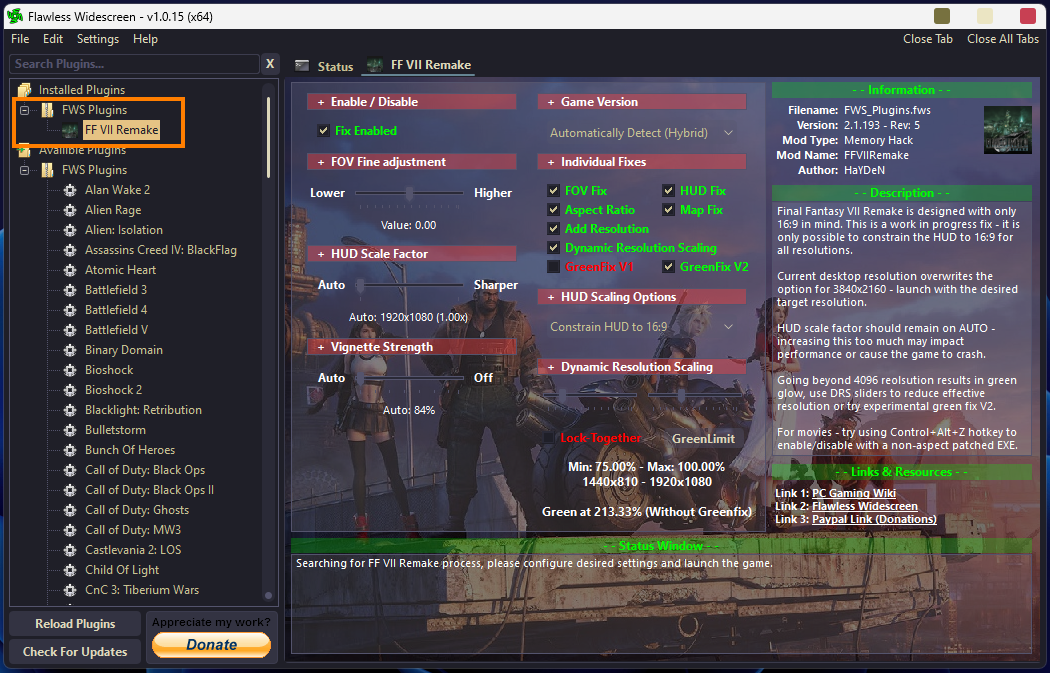Click Check For Updates button
The image size is (1050, 673).
[x=75, y=652]
